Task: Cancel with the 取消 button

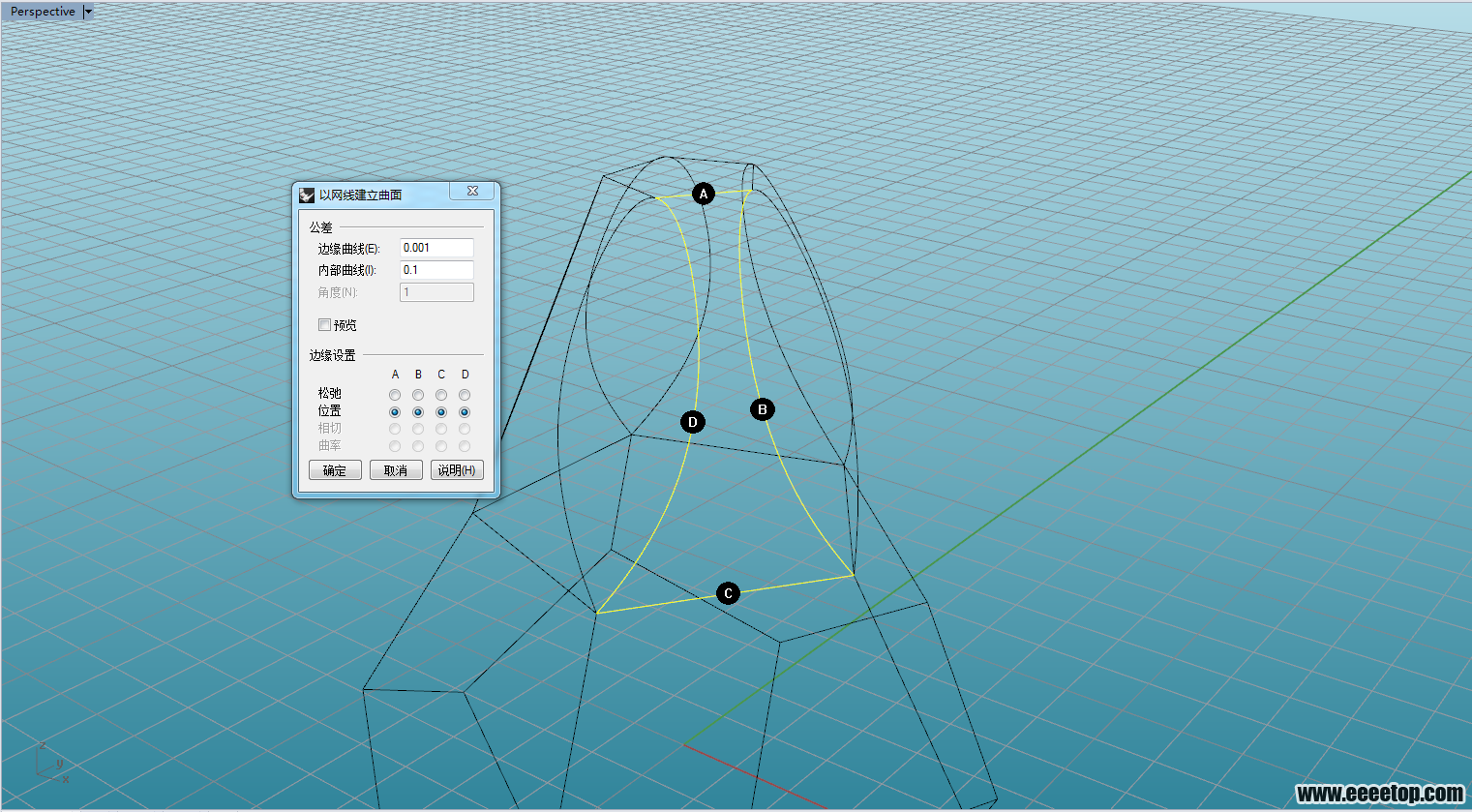Action: [x=396, y=470]
